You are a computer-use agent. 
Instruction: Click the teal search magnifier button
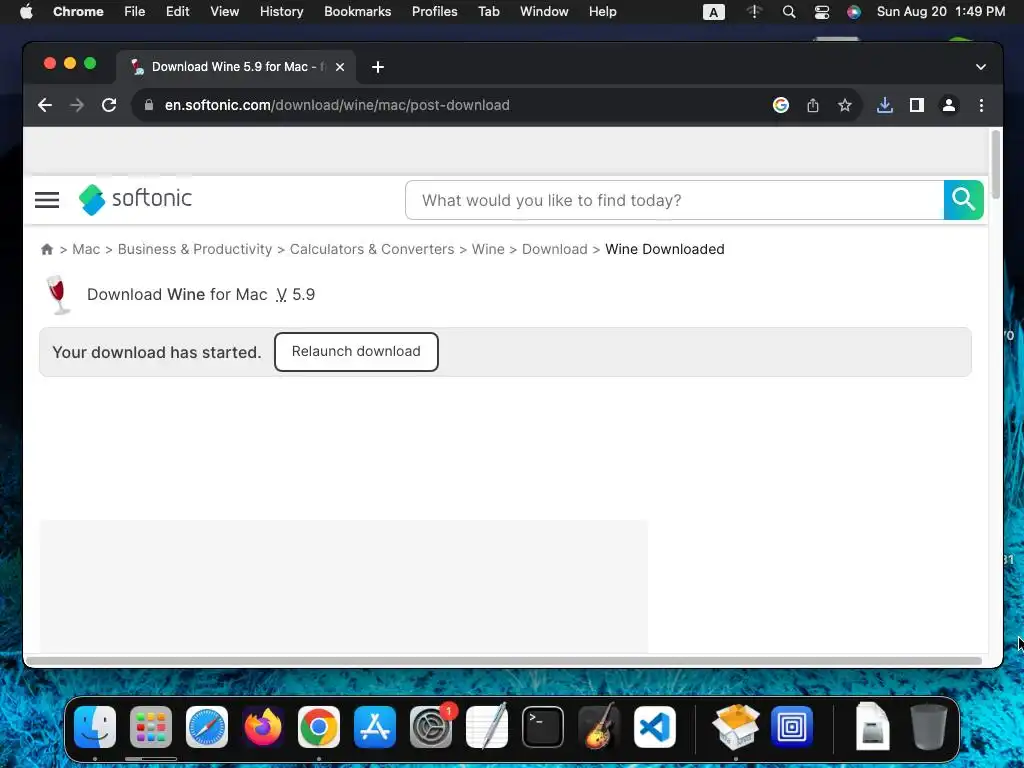pyautogui.click(x=963, y=200)
